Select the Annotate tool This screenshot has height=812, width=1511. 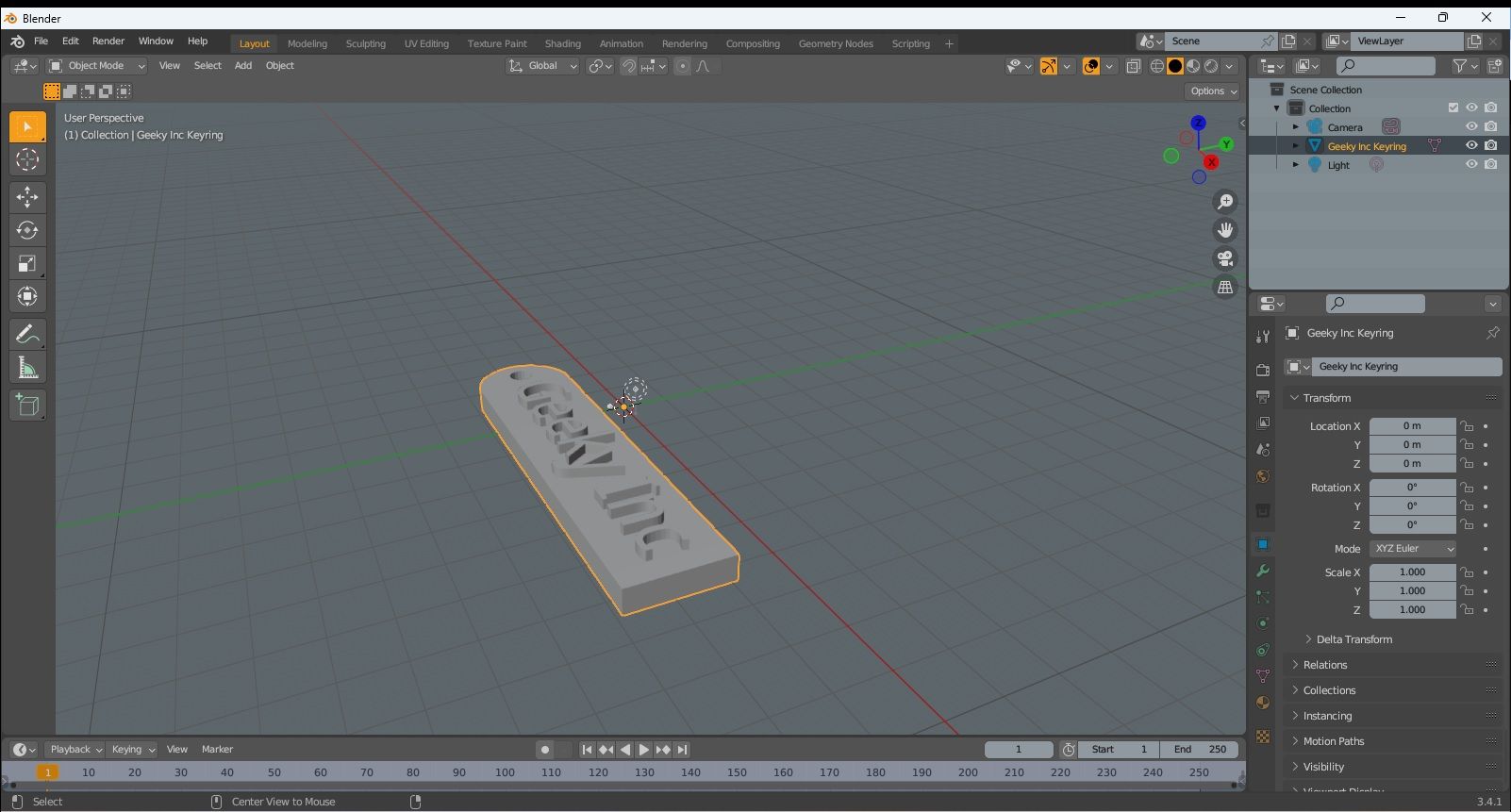27,335
